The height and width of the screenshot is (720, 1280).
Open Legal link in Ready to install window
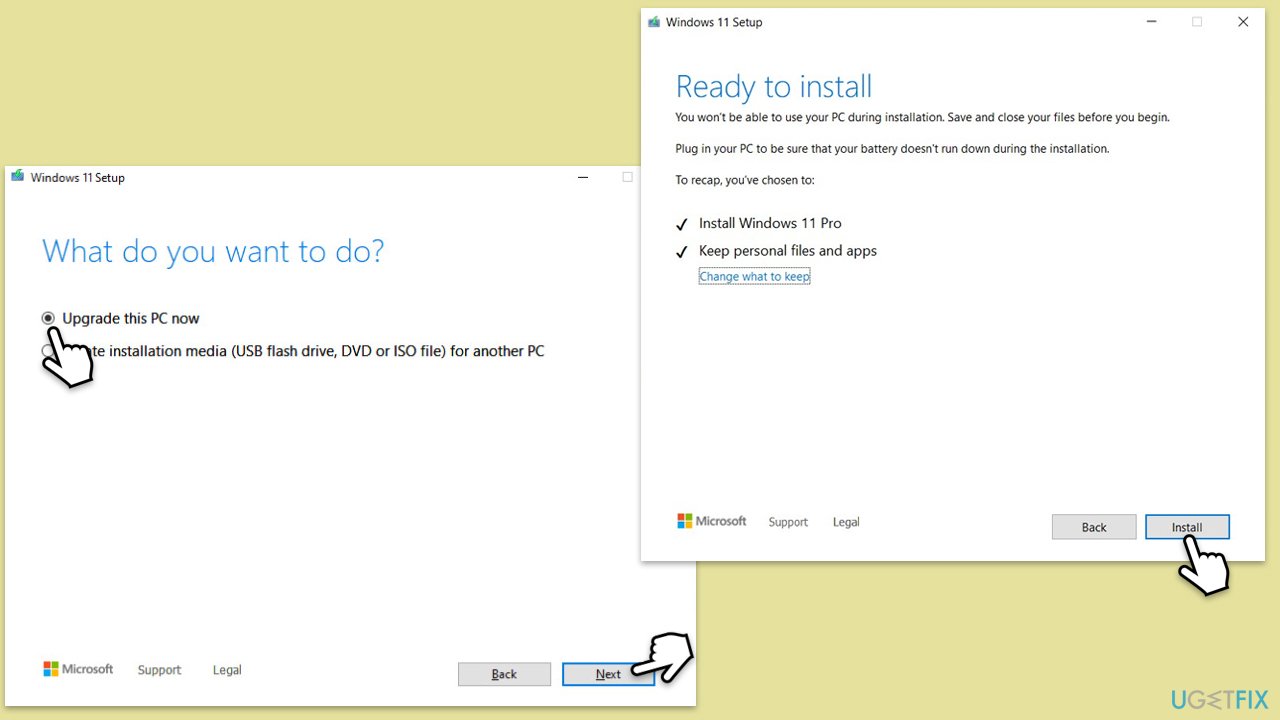846,522
